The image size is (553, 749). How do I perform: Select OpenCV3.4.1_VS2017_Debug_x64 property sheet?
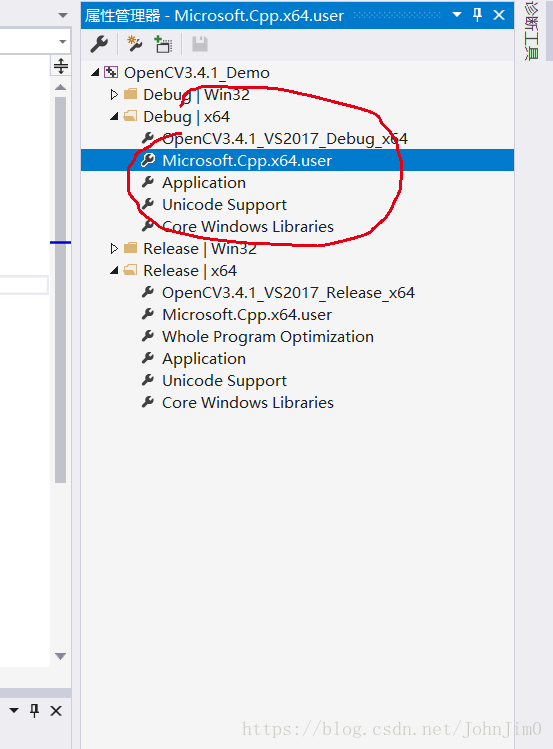click(285, 139)
